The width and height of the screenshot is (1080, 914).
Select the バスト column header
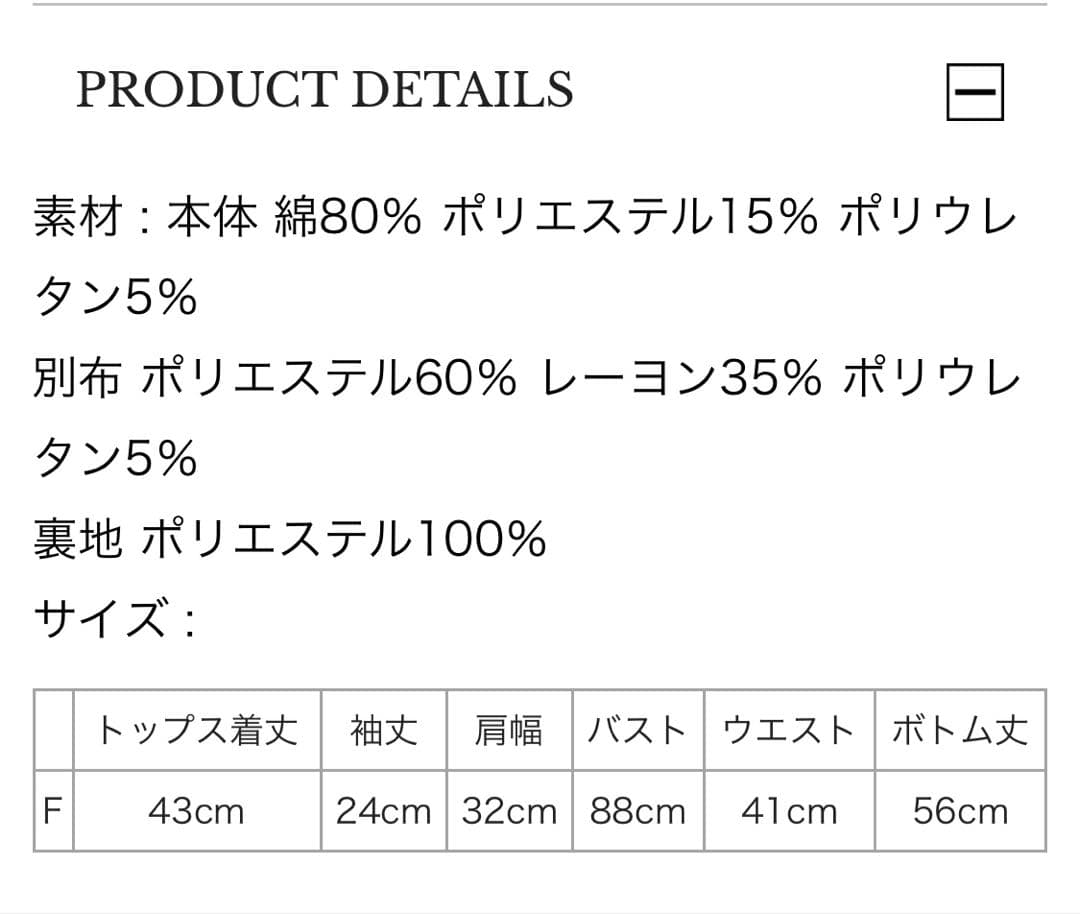click(638, 730)
